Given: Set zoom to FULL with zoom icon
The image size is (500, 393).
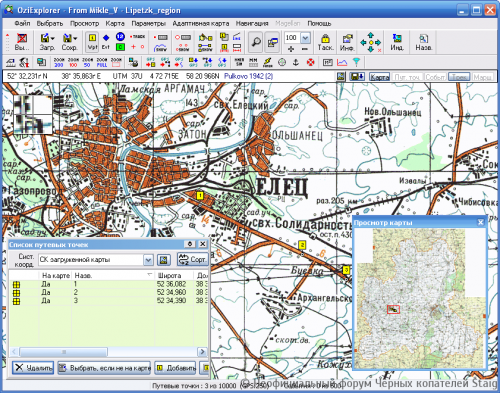Looking at the screenshot, I should click(x=102, y=62).
